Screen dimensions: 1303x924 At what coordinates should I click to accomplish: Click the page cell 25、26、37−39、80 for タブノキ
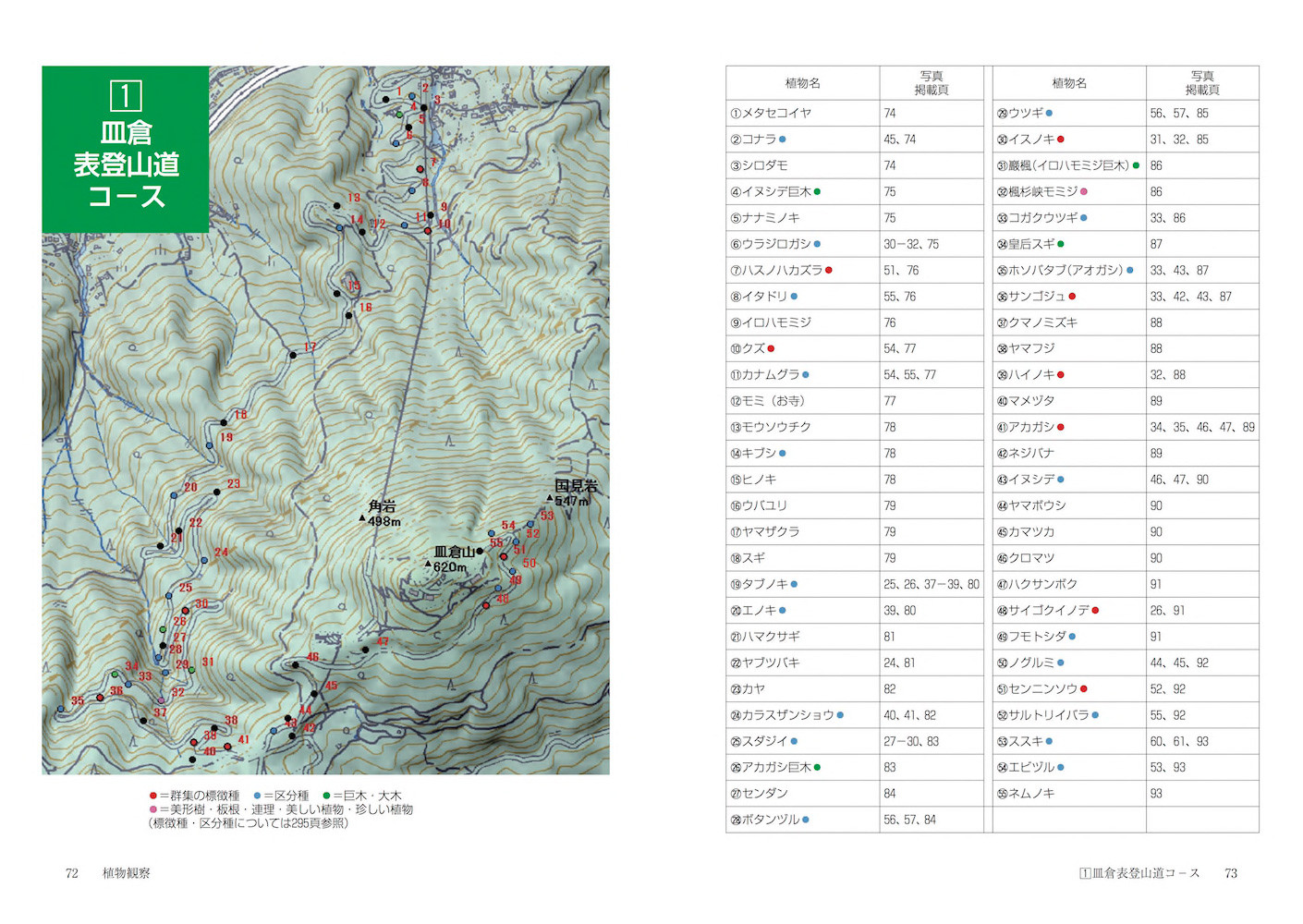pyautogui.click(x=931, y=584)
